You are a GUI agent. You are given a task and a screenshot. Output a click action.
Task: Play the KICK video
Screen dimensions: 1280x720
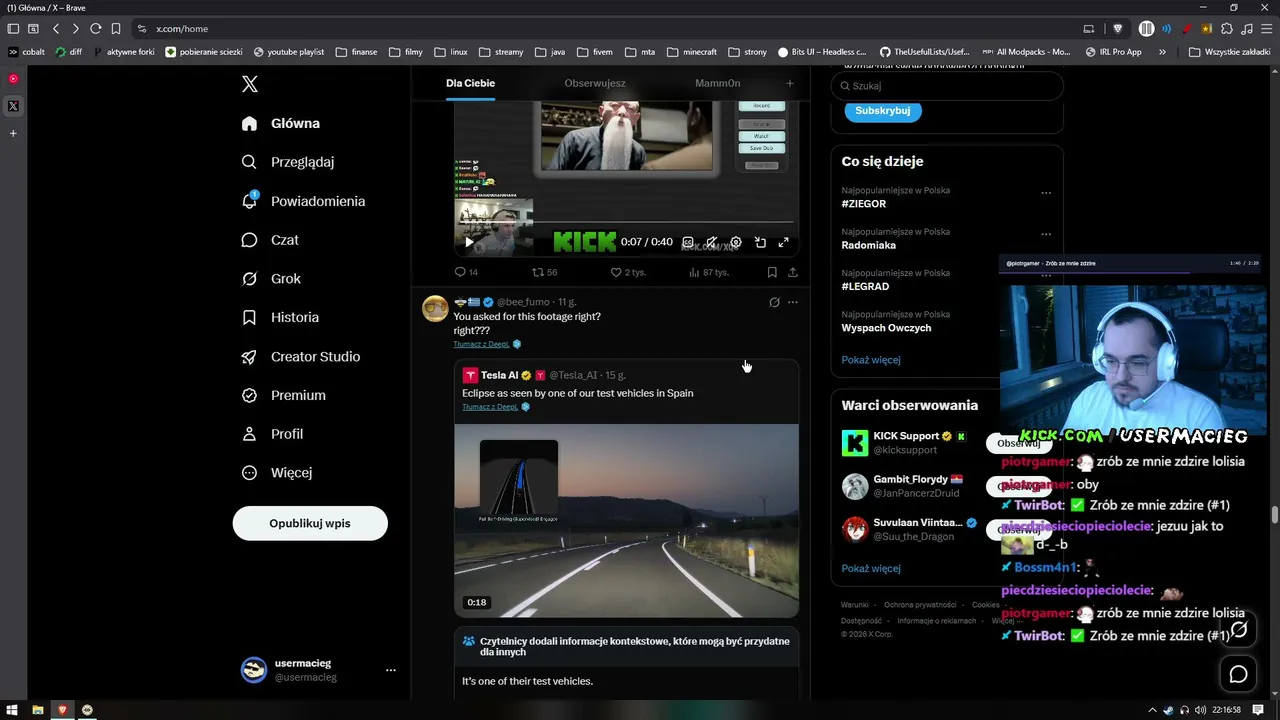[469, 242]
